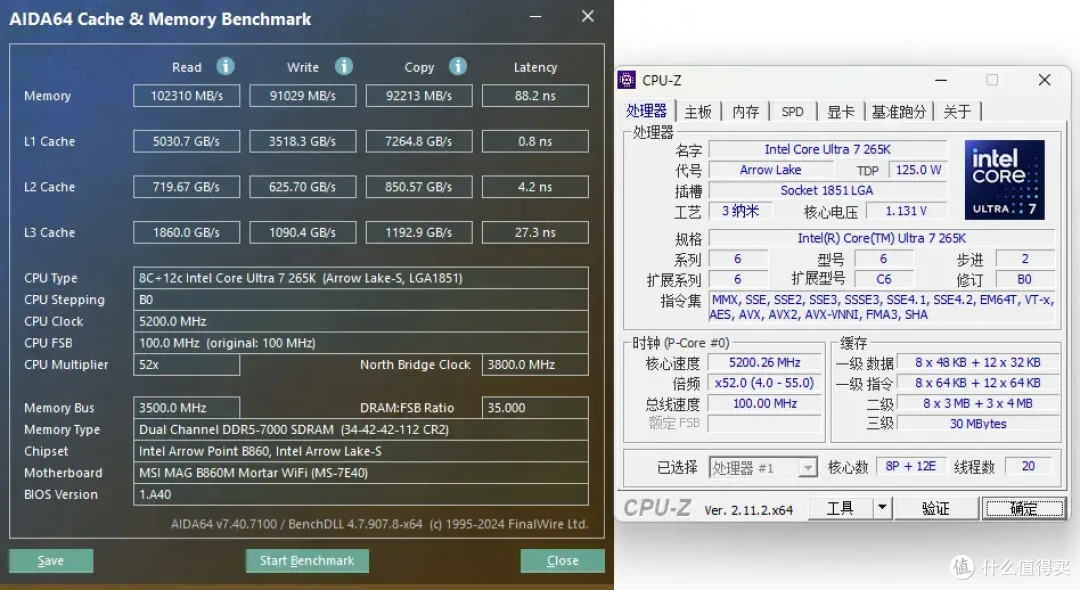Click the Memory Latency 88.2 ns field
This screenshot has height=590, width=1080.
[x=535, y=96]
